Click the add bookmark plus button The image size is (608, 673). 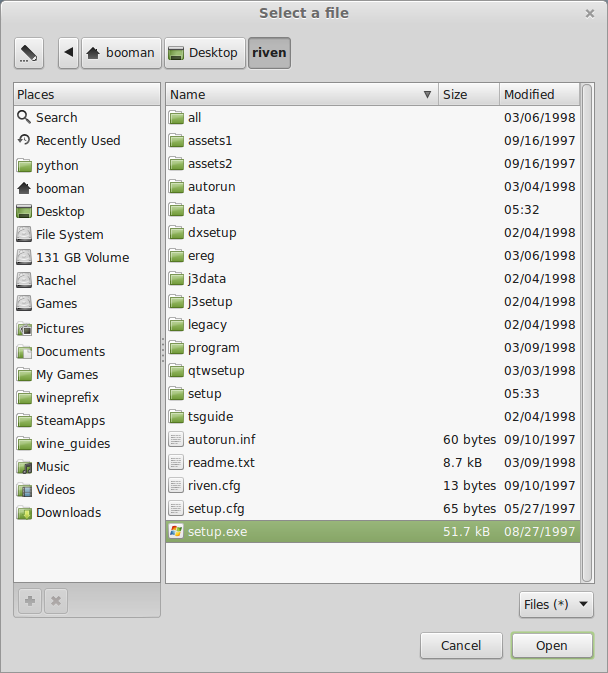[30, 601]
